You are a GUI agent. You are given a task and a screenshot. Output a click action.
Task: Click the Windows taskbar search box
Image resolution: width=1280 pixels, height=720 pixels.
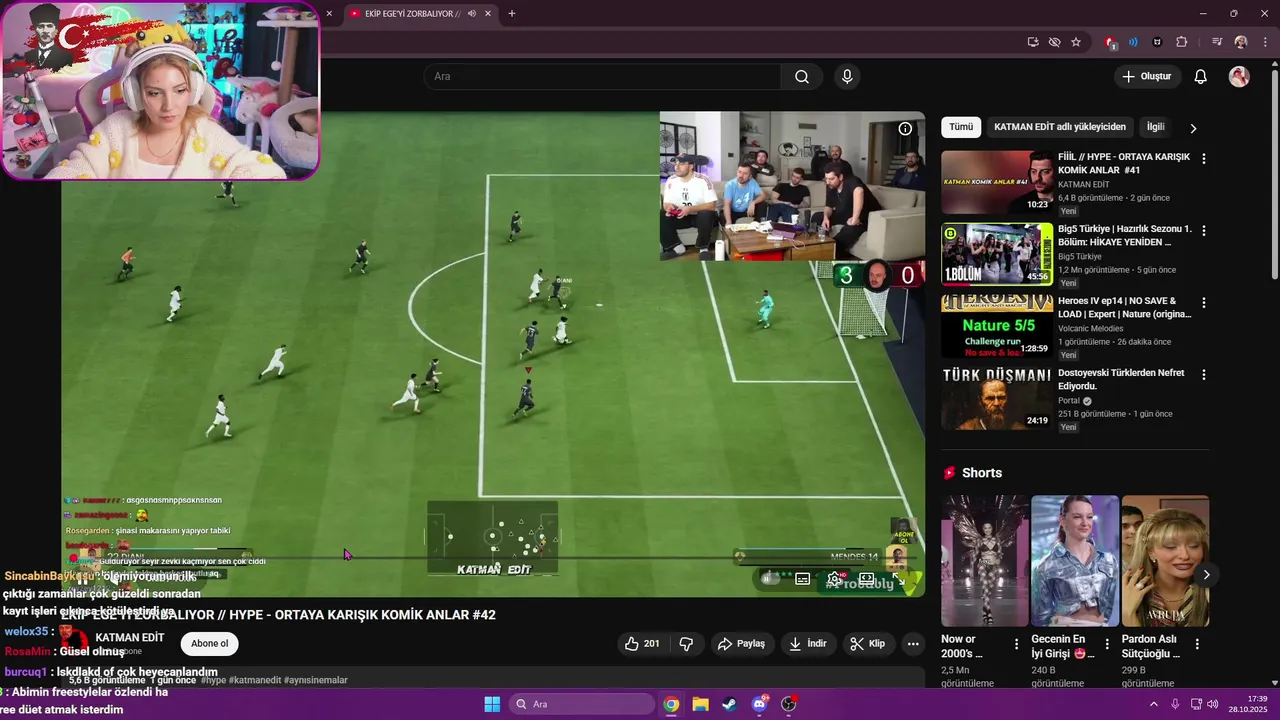point(582,704)
